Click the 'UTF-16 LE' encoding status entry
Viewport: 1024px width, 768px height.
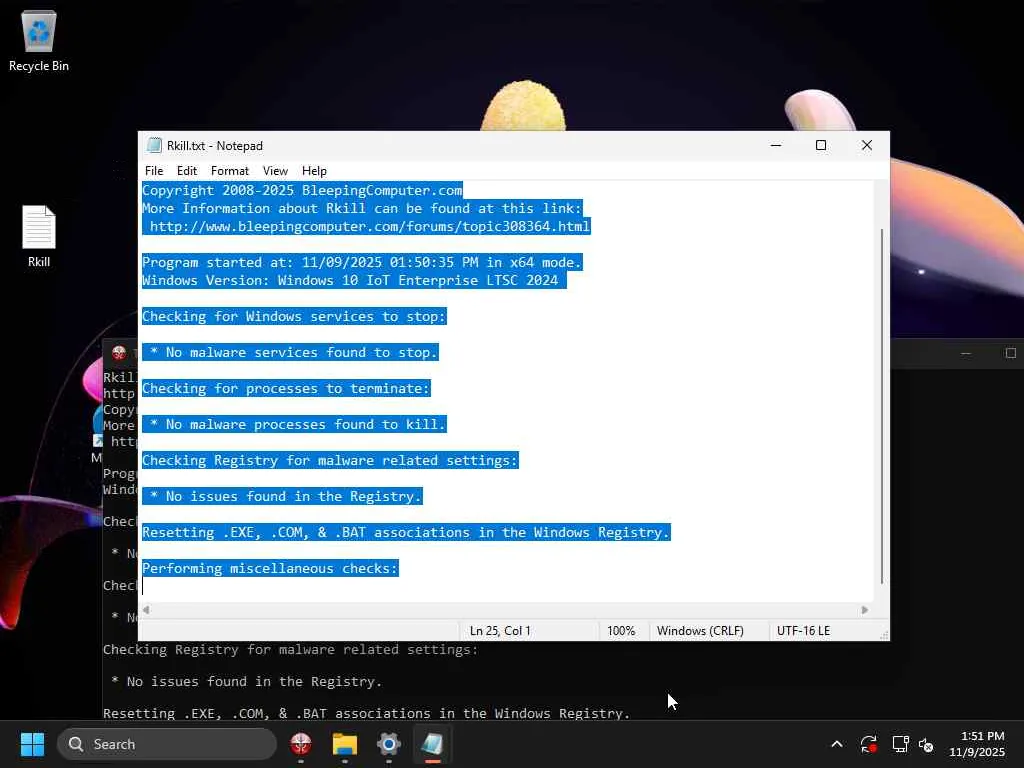(803, 631)
